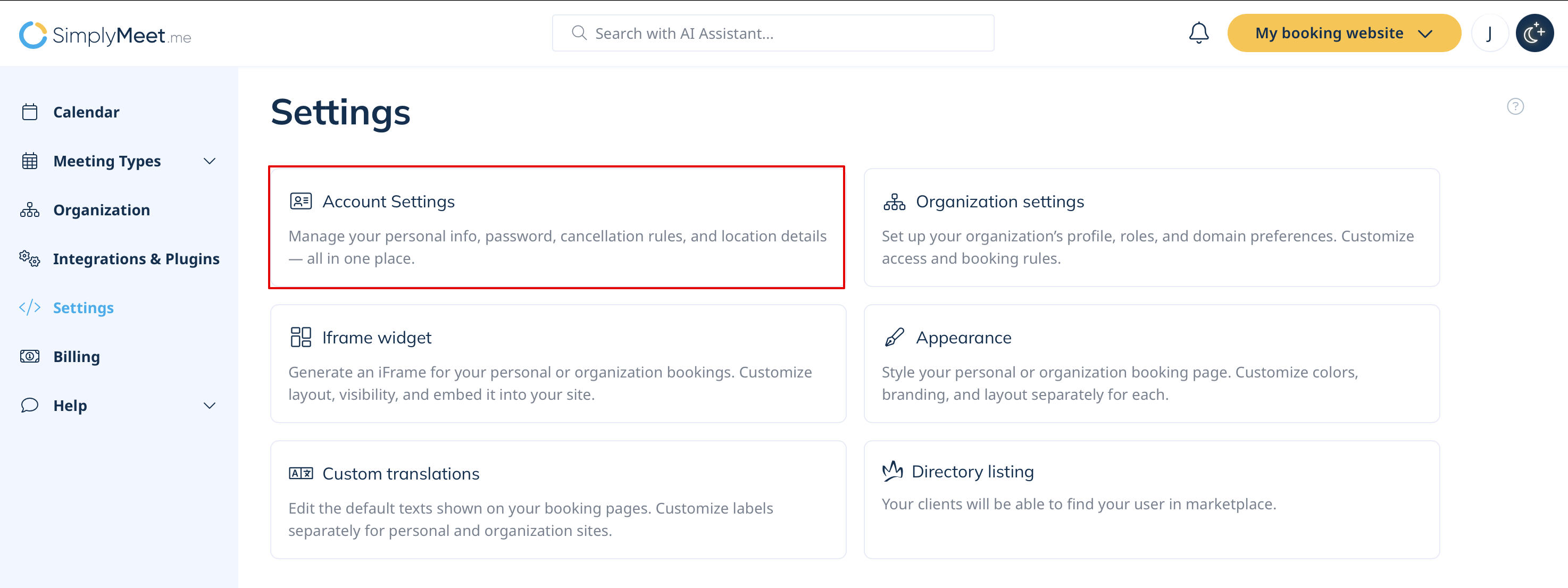
Task: Click the help question mark icon
Action: click(1515, 106)
